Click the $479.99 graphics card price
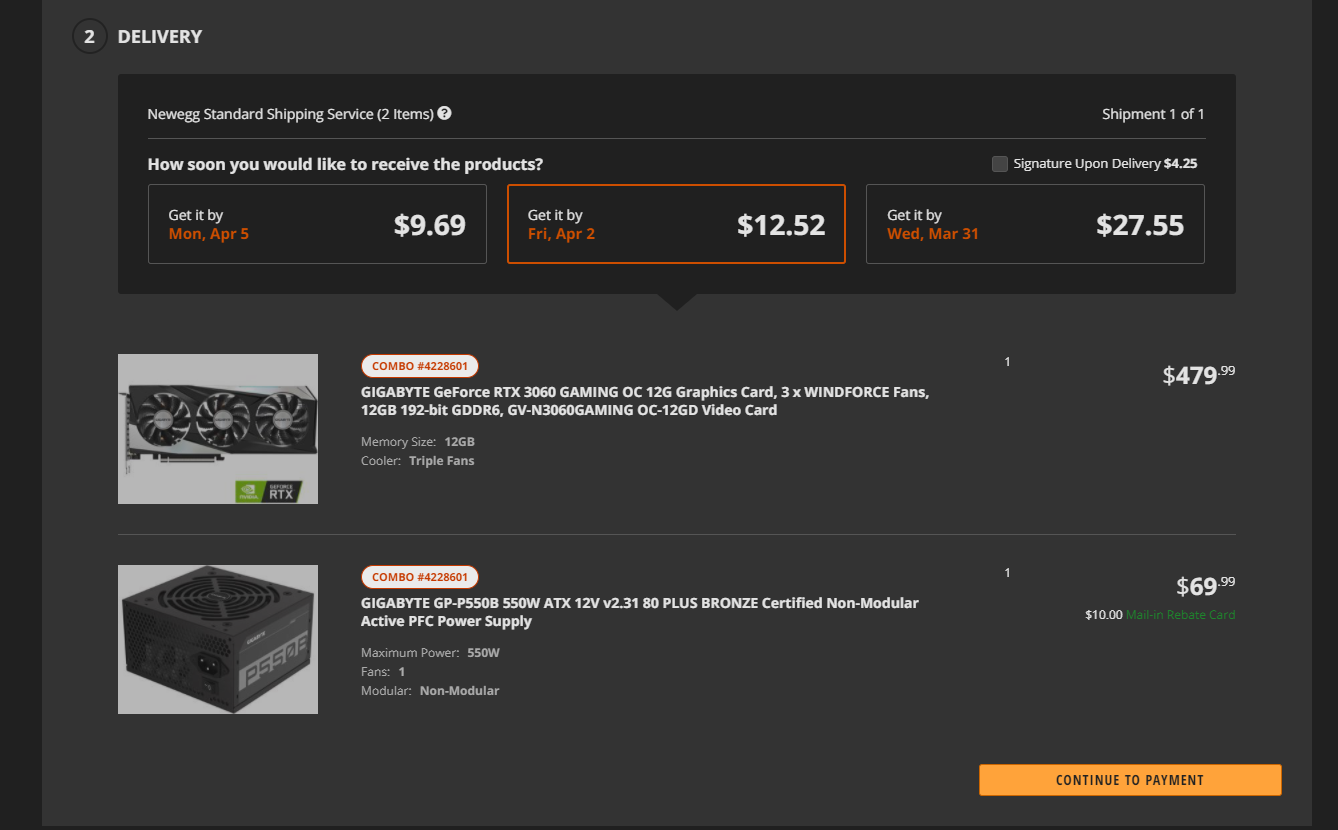 click(1198, 375)
